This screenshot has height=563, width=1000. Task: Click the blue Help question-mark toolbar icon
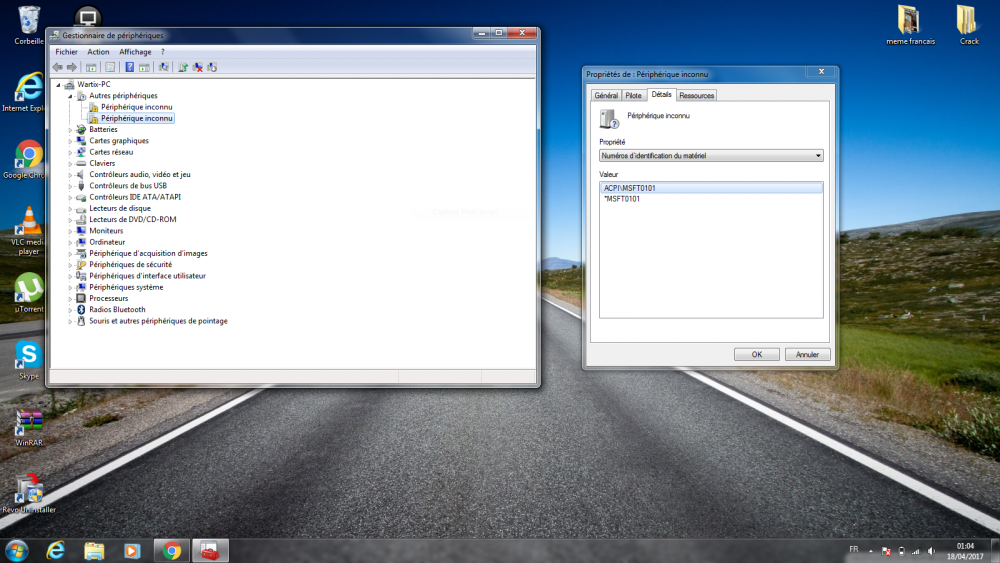point(129,67)
